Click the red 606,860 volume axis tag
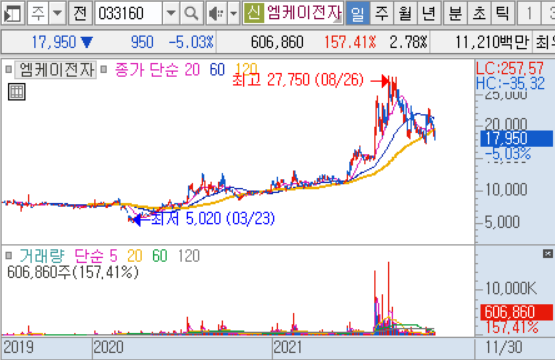555x360 pixels. point(516,312)
